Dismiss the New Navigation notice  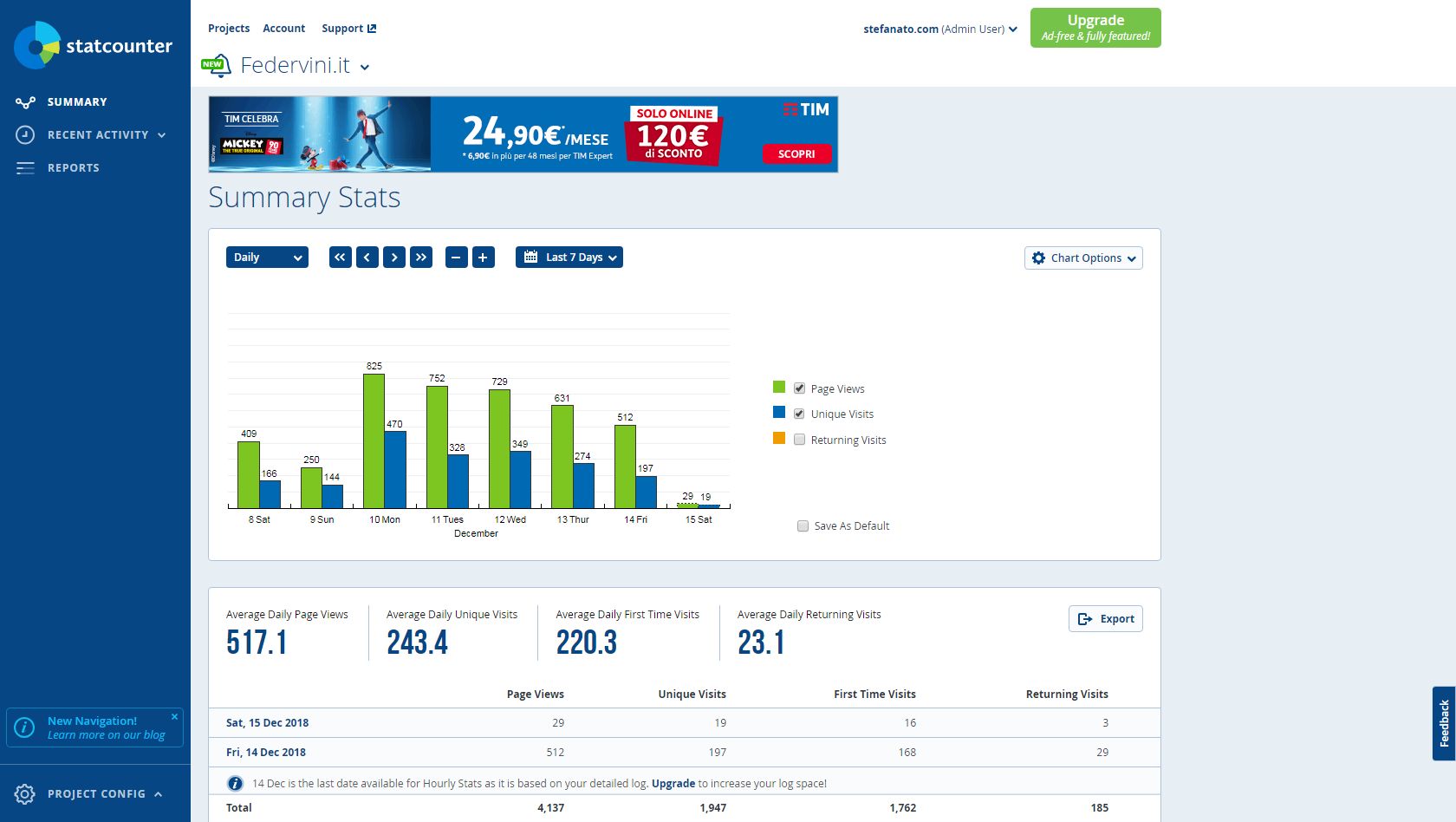[174, 717]
